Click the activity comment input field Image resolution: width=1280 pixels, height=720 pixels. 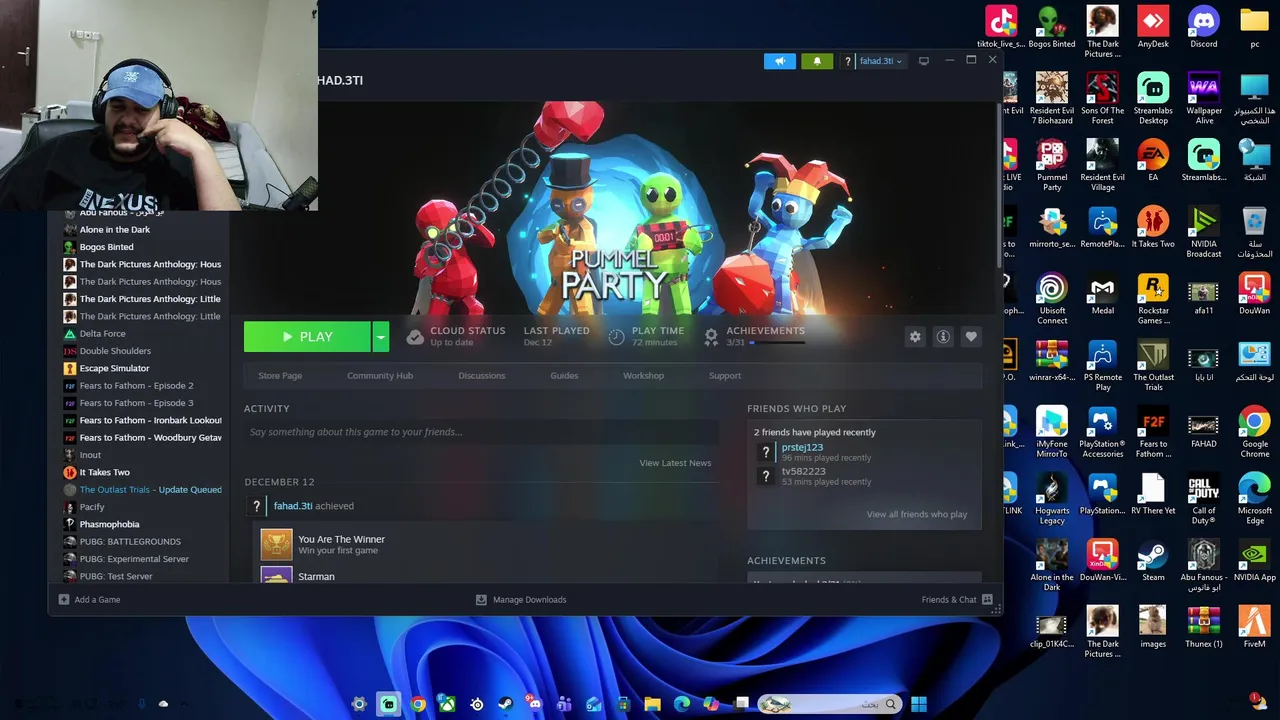pyautogui.click(x=481, y=432)
